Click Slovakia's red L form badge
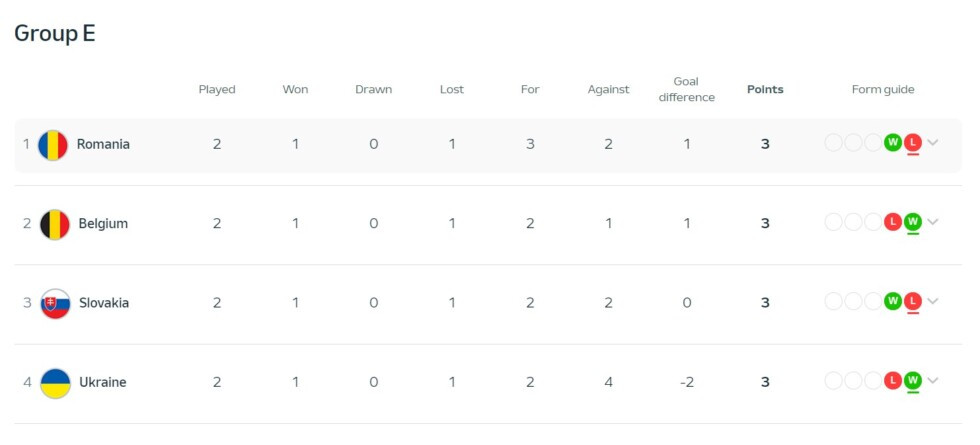 pyautogui.click(x=912, y=301)
